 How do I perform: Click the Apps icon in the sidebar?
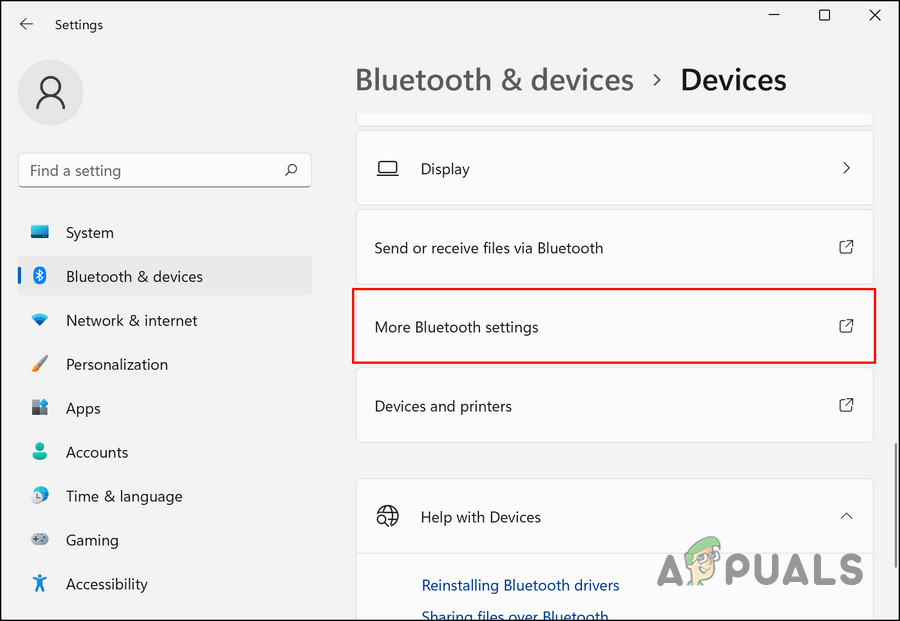pos(40,408)
